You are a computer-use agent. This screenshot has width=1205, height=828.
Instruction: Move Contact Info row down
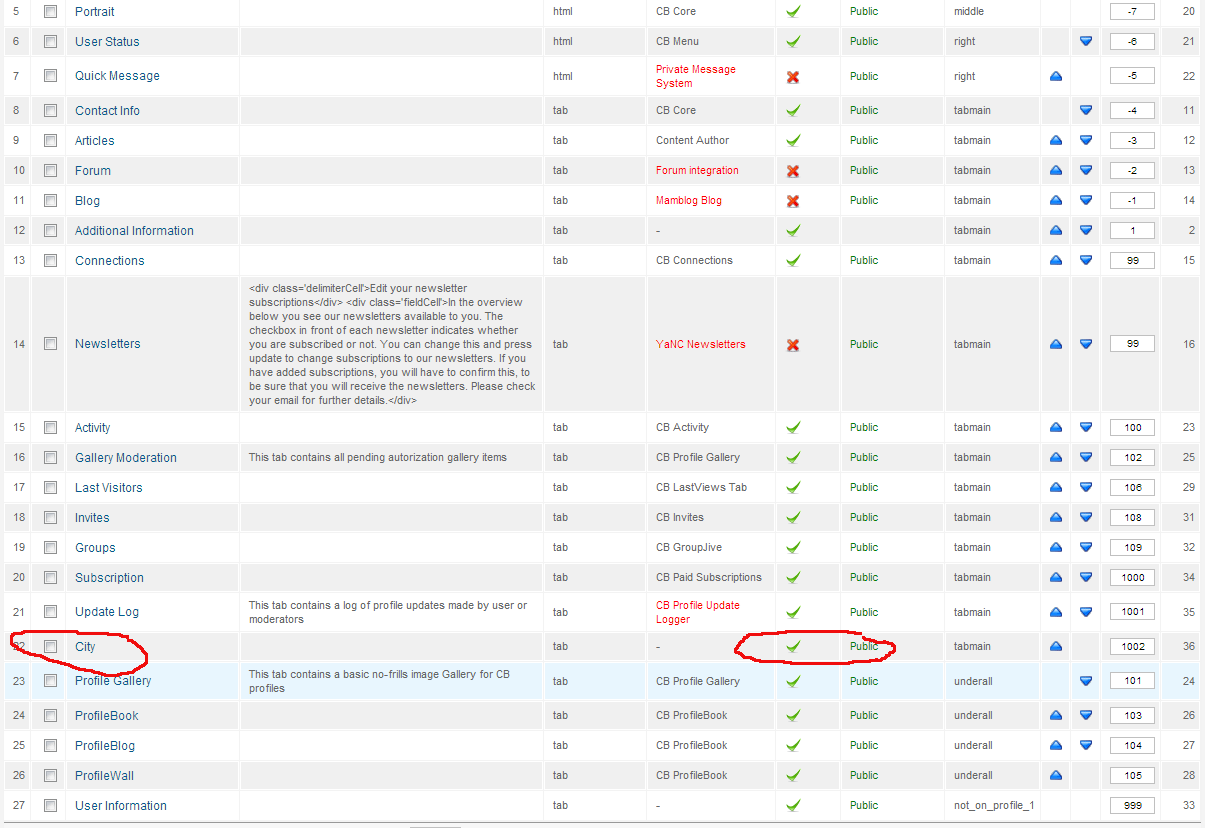[x=1086, y=111]
